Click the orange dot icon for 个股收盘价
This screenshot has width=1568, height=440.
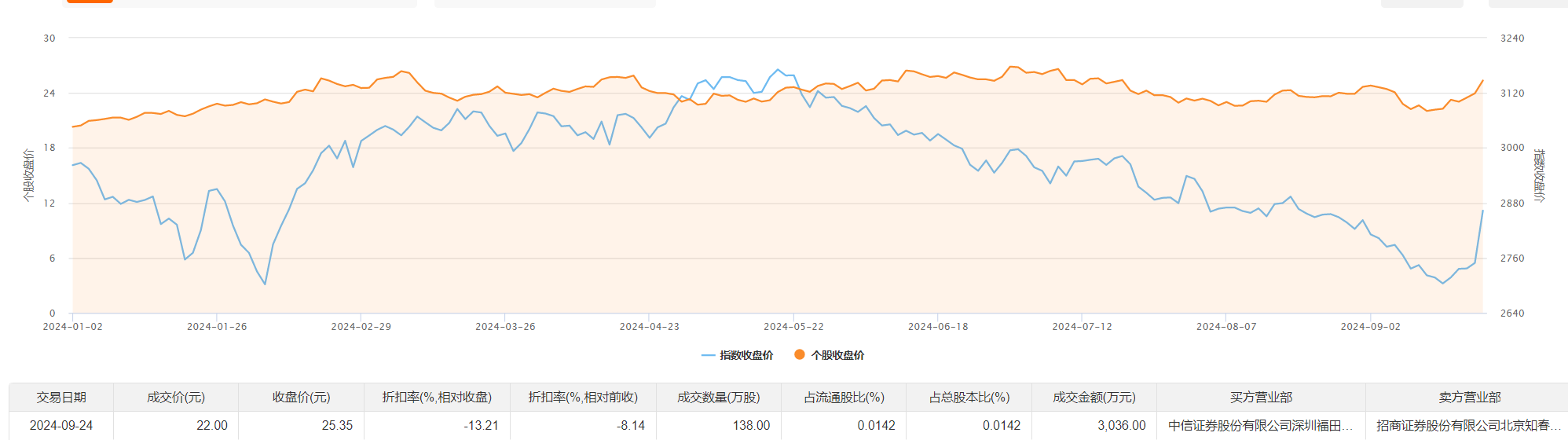[x=799, y=354]
